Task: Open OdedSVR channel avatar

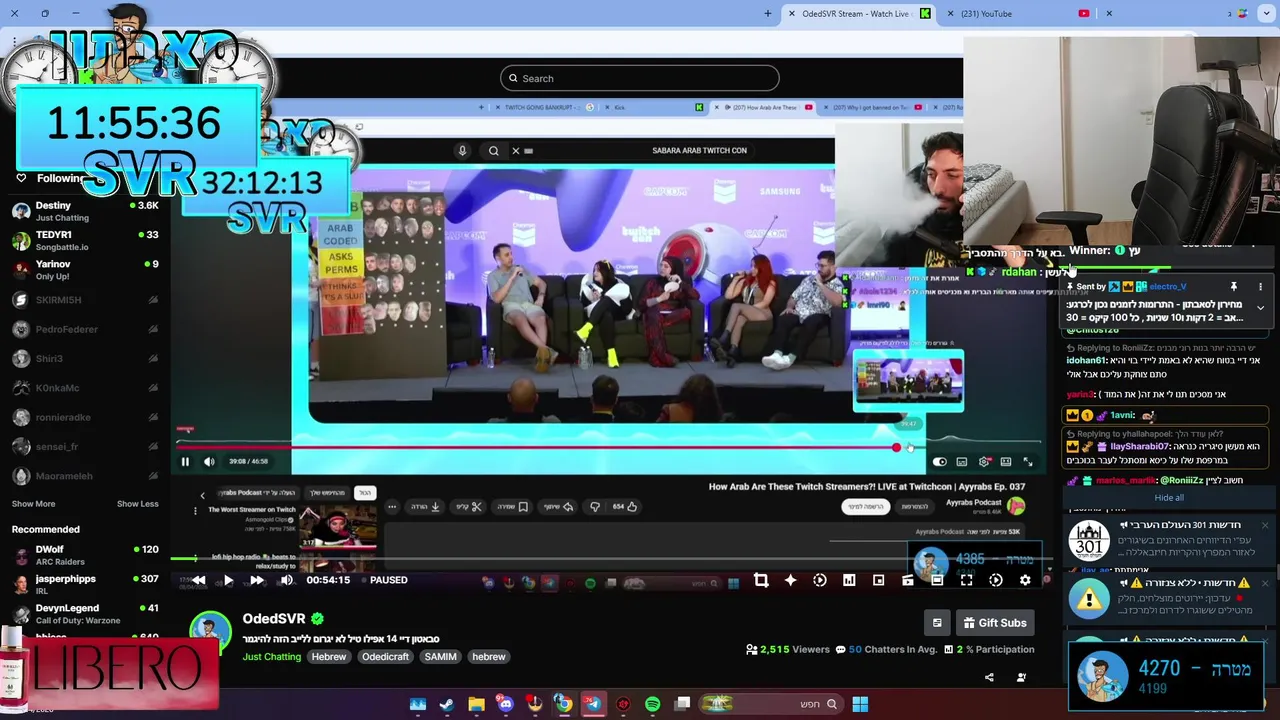Action: pos(210,632)
